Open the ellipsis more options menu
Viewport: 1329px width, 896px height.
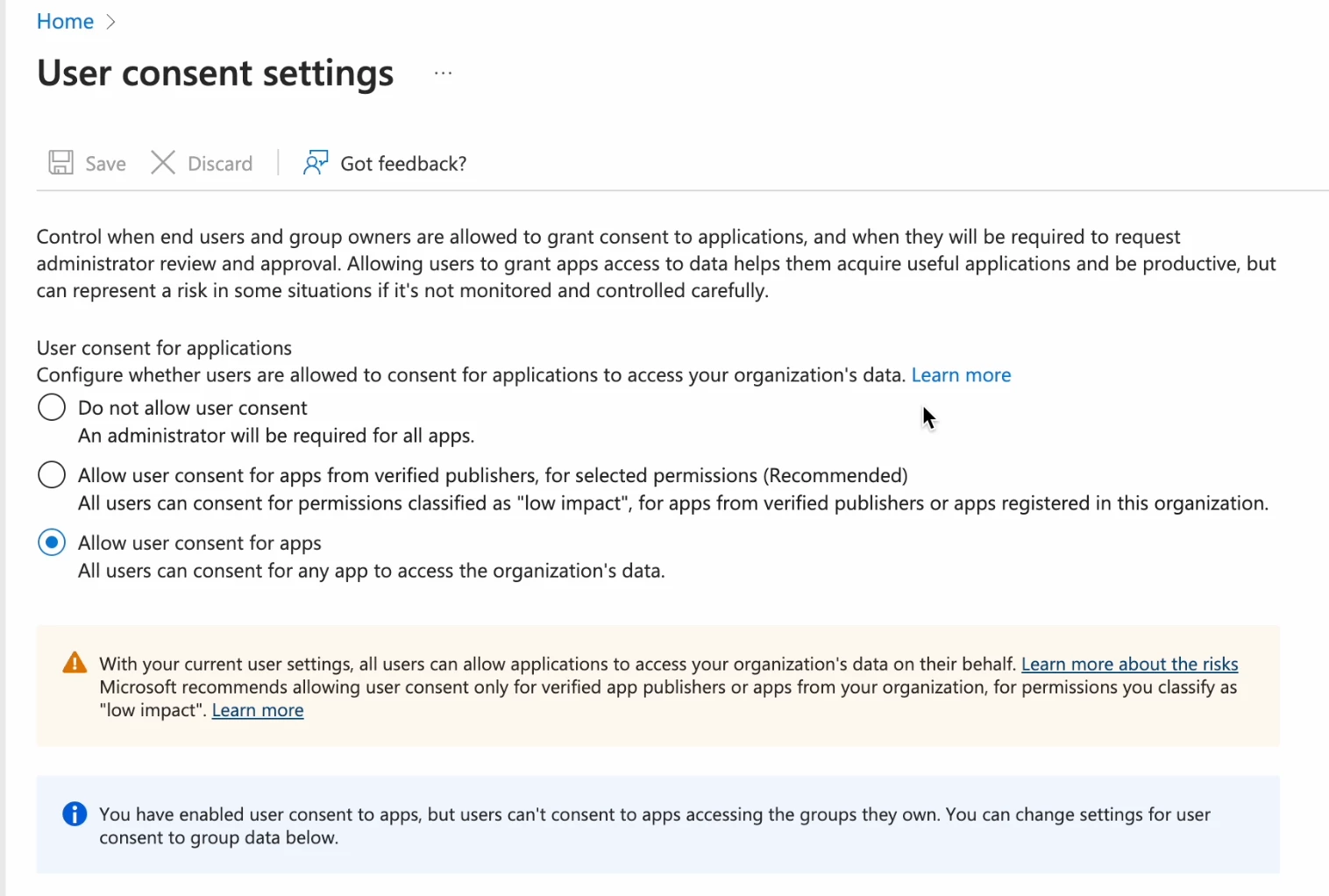pos(444,73)
